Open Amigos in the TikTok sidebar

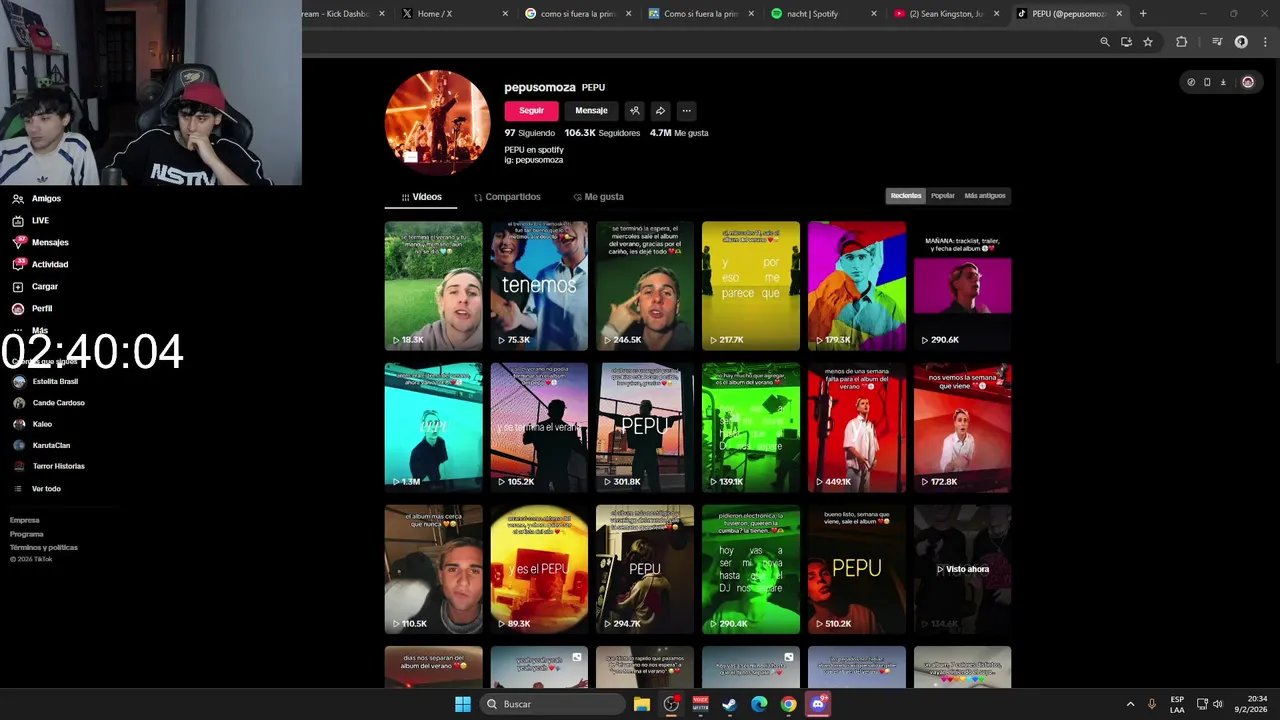[x=37, y=199]
